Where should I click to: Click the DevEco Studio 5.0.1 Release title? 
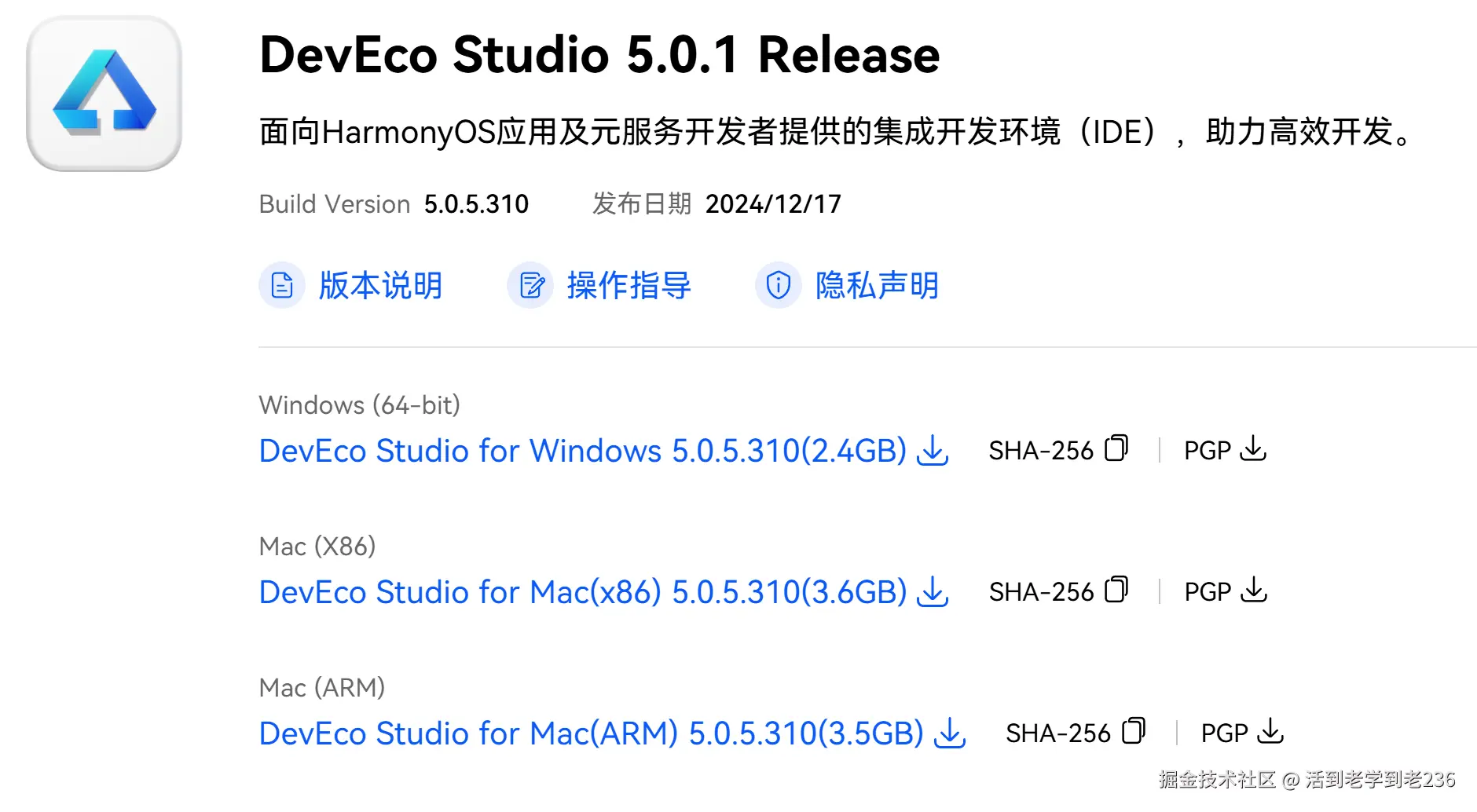click(x=599, y=55)
